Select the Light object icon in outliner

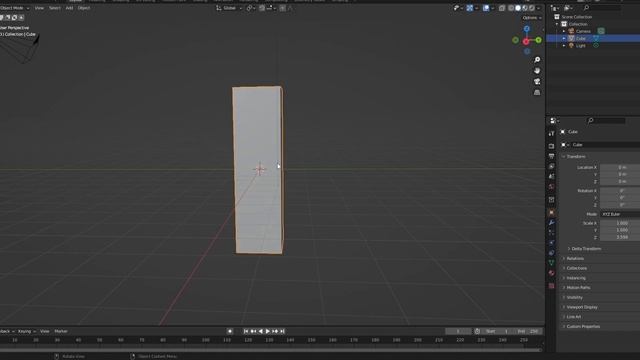click(571, 46)
